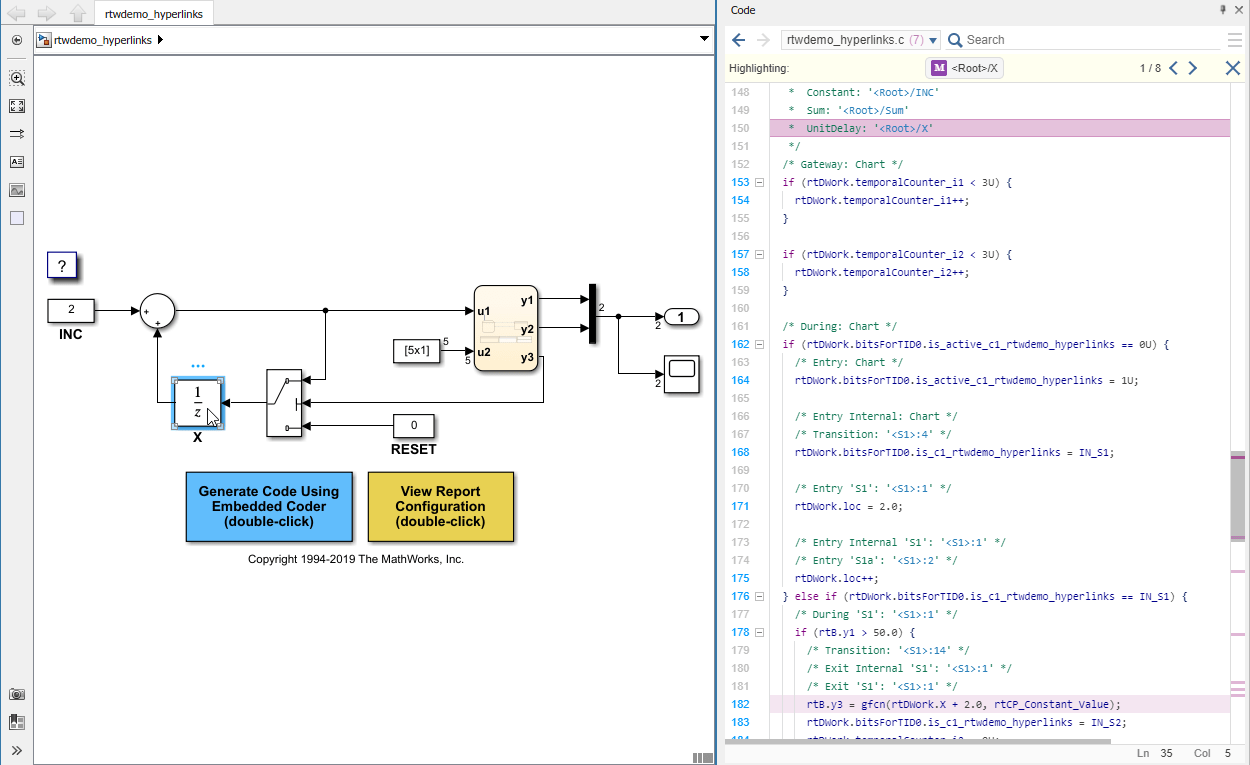
Task: Collapse the code fold at line 162
Action: 759,344
